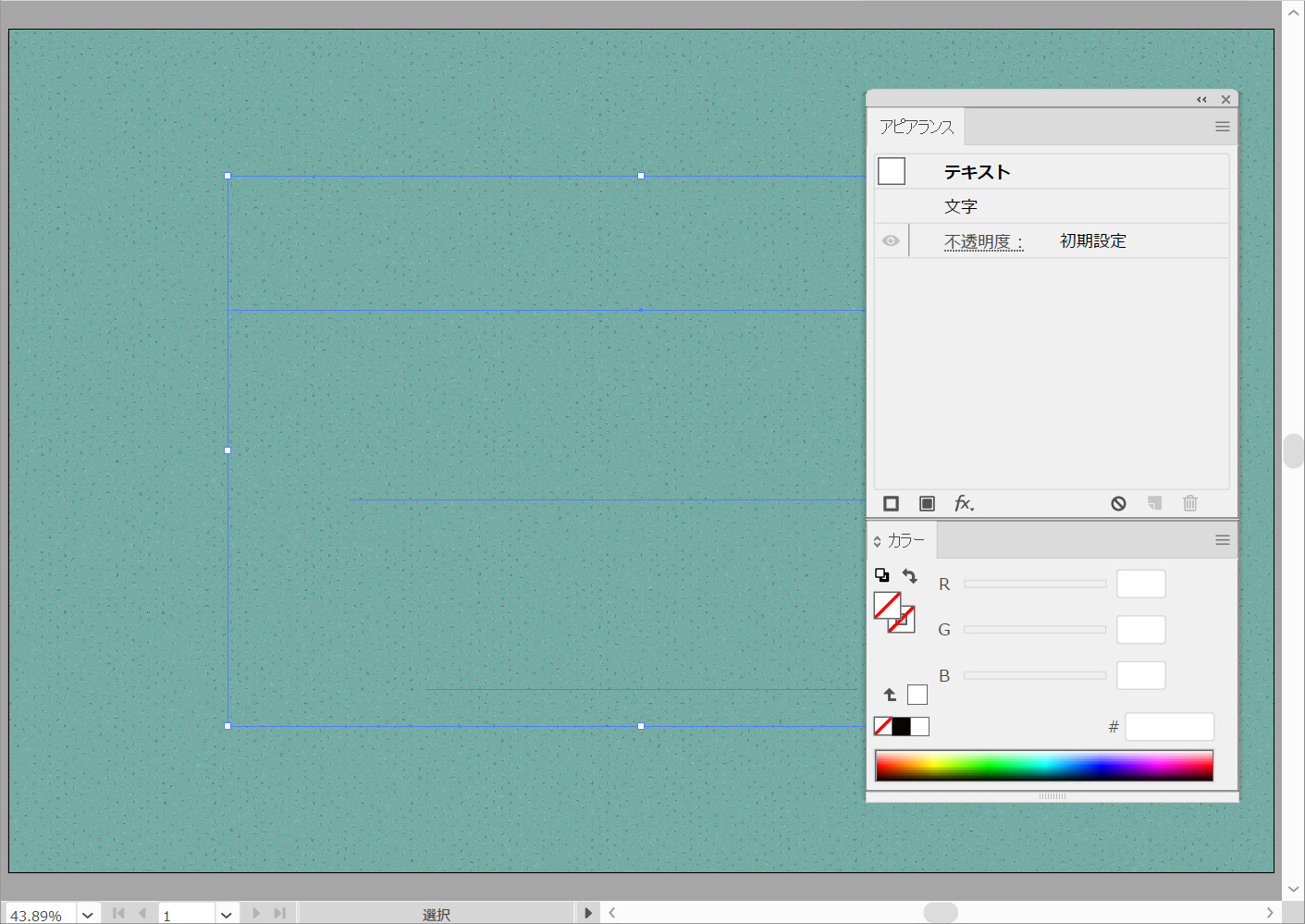This screenshot has height=924, width=1305.
Task: Open the artboard number dropdown
Action: 227,914
